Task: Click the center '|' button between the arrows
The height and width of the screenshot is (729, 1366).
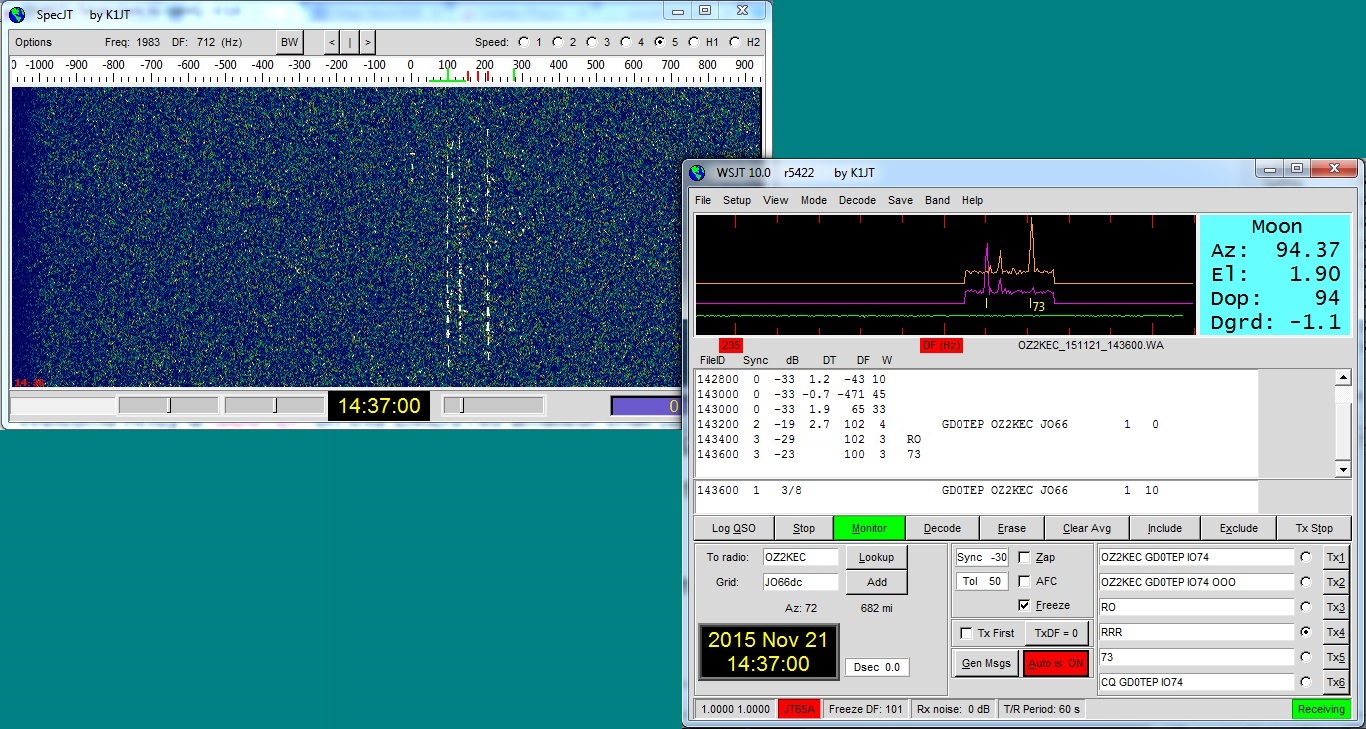Action: click(x=349, y=42)
